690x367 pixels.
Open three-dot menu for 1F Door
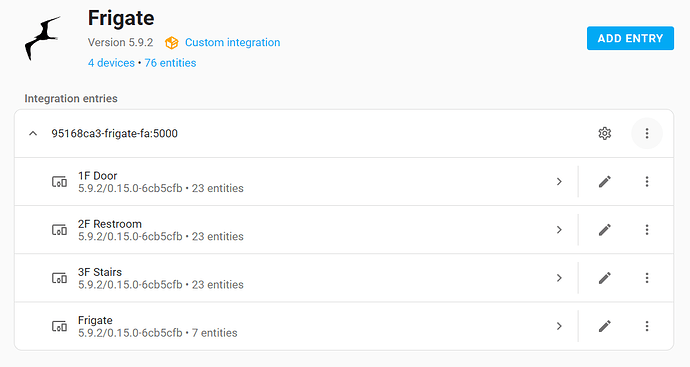[646, 181]
